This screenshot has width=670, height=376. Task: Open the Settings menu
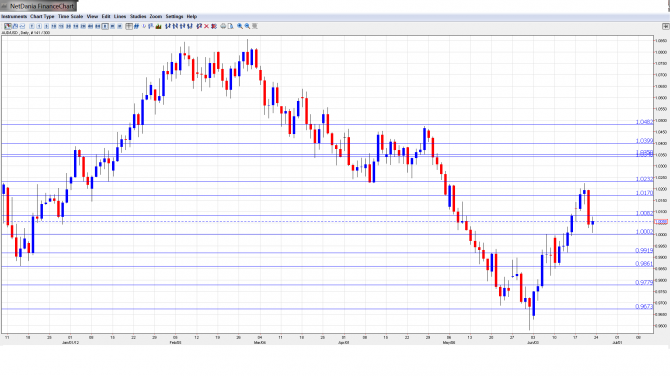click(174, 16)
